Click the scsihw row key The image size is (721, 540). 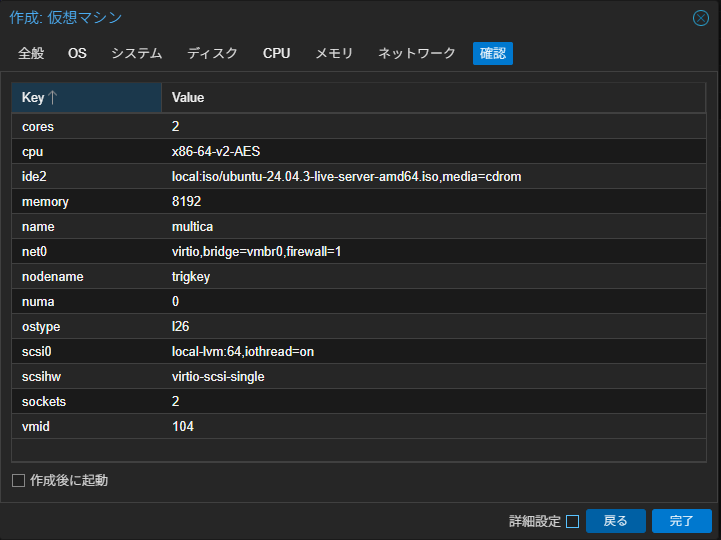click(x=41, y=377)
